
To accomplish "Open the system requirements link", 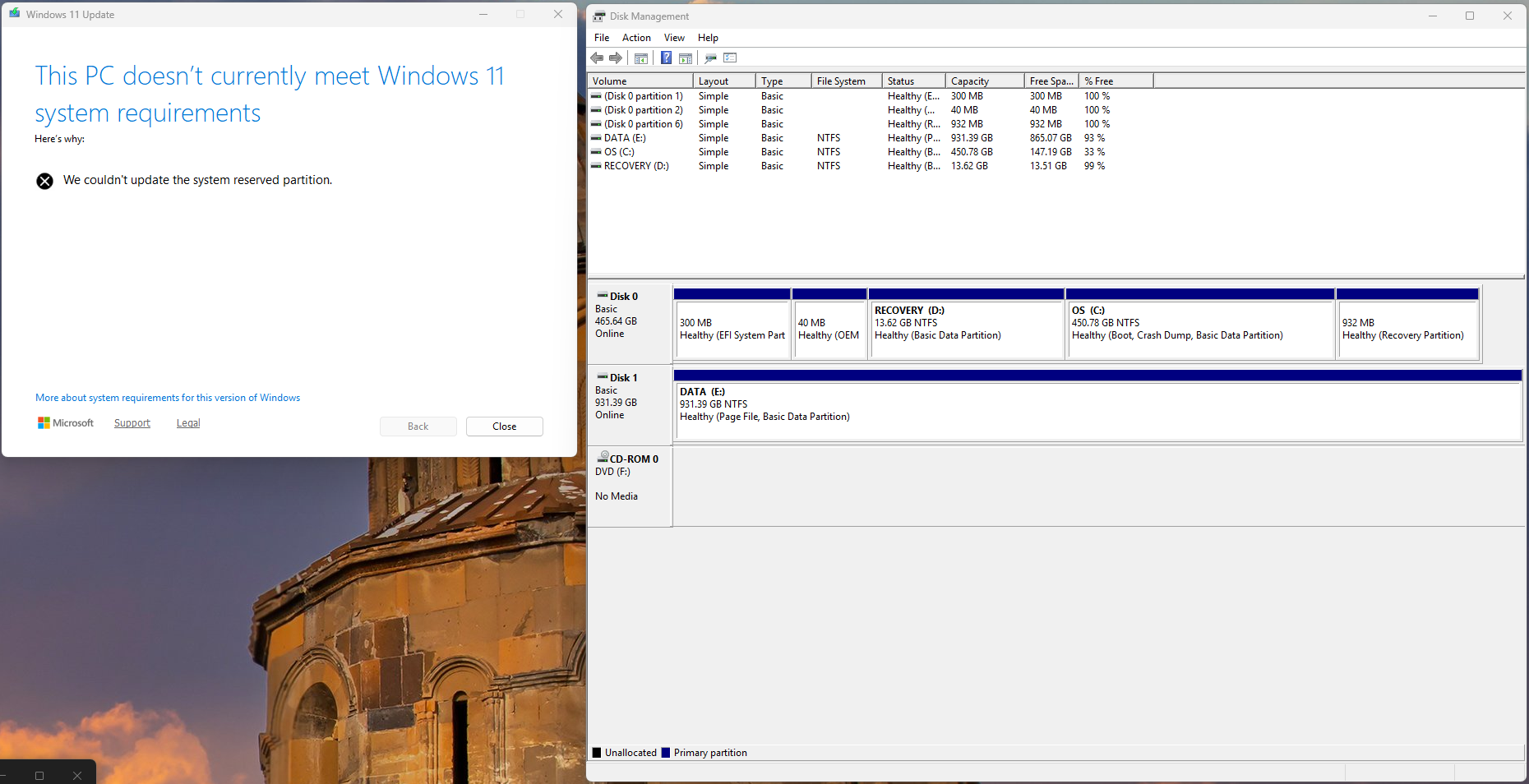I will [x=167, y=397].
